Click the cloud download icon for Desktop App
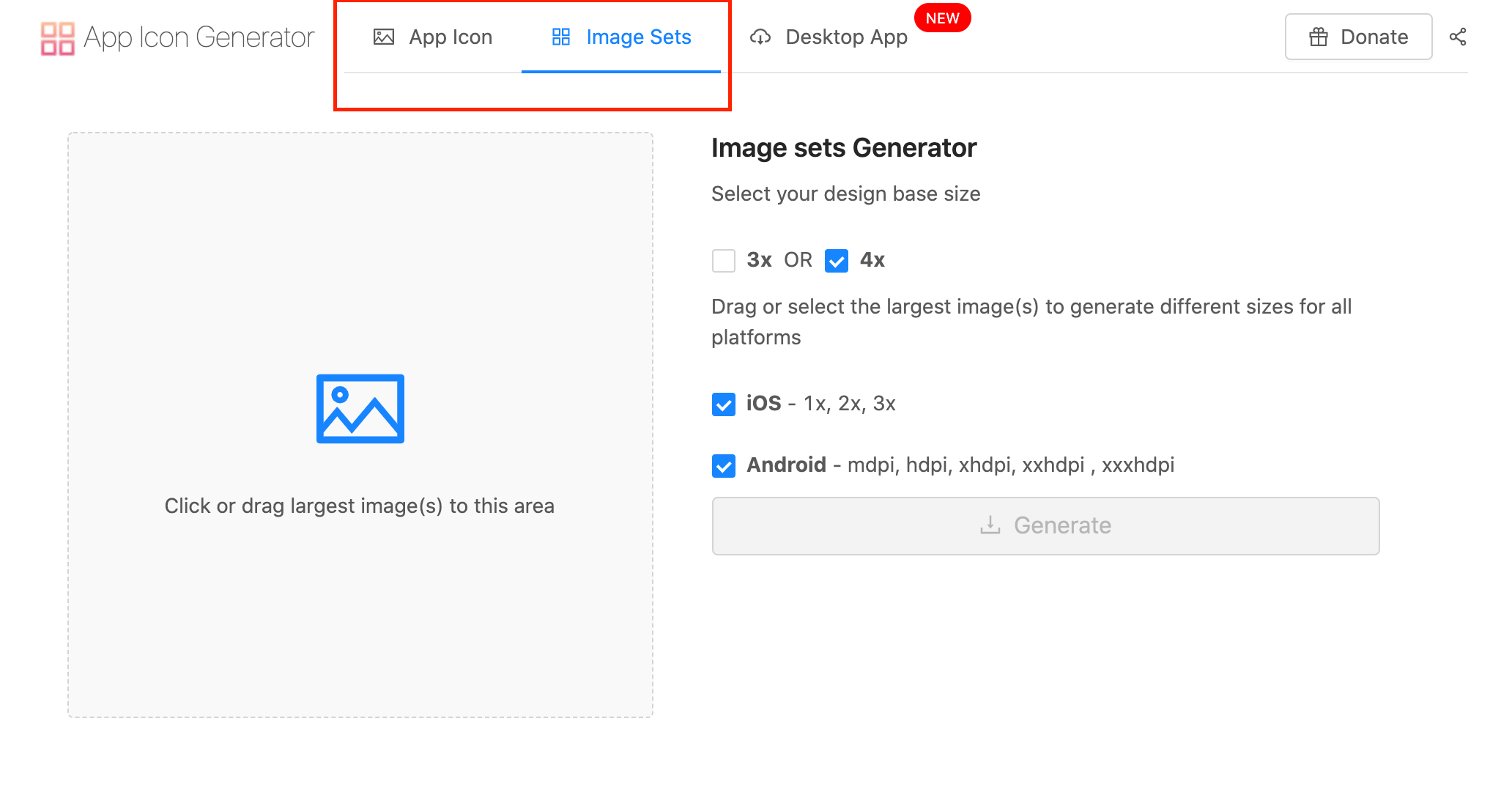 pyautogui.click(x=760, y=37)
